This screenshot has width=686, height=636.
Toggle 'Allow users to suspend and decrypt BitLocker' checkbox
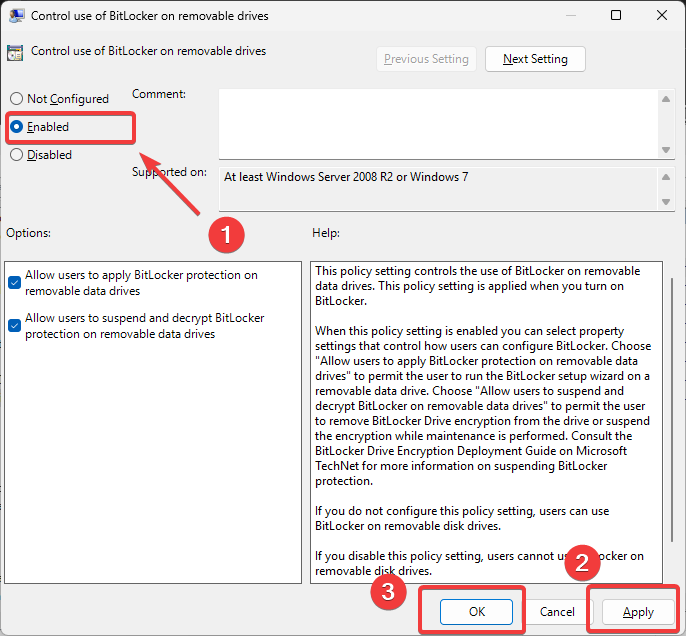pyautogui.click(x=14, y=325)
